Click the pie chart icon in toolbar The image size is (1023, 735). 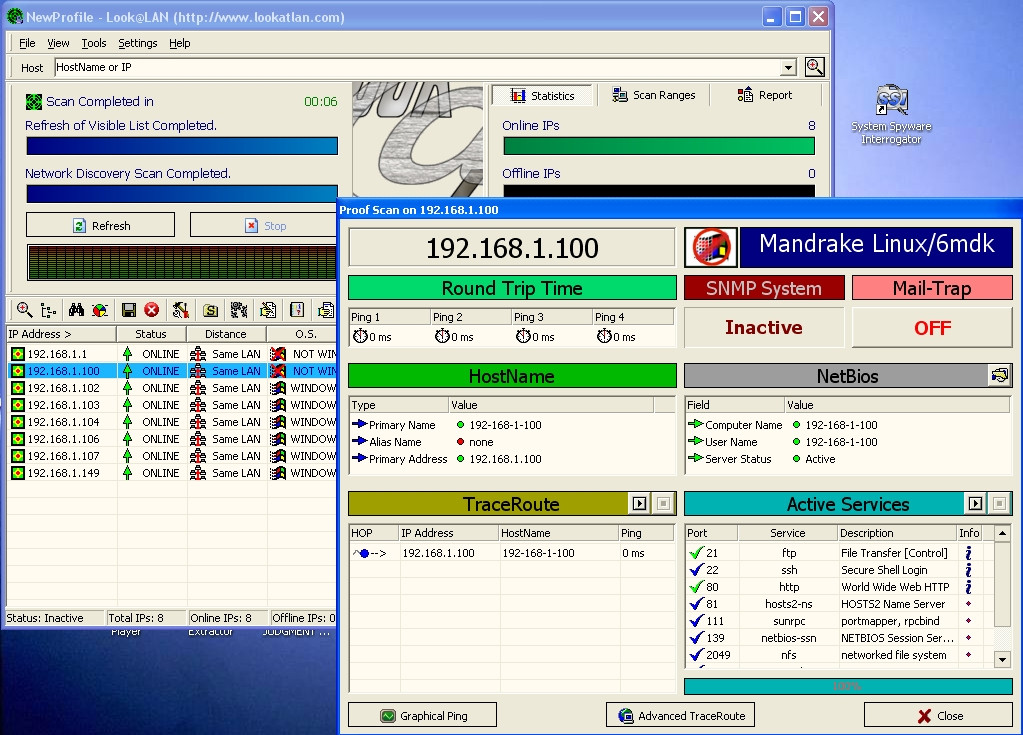(x=100, y=310)
